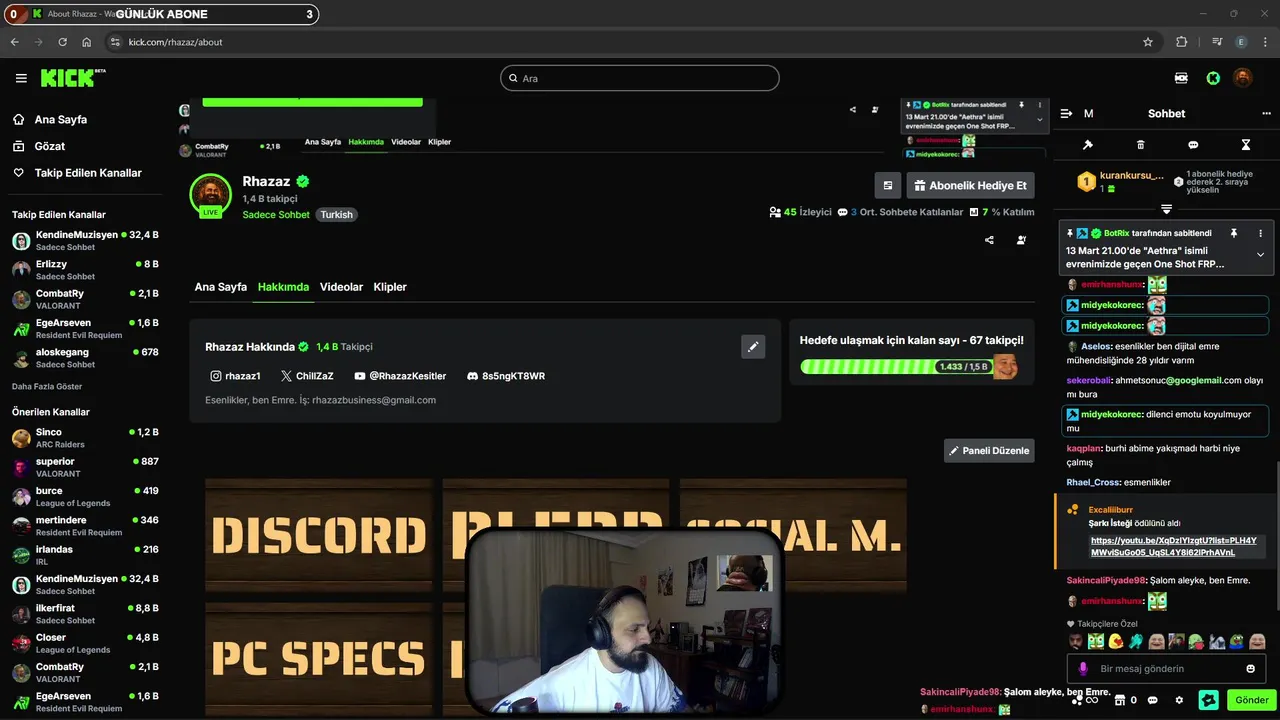Open Sinco ARC Raiders channel
Image resolution: width=1280 pixels, height=720 pixels.
click(x=85, y=438)
